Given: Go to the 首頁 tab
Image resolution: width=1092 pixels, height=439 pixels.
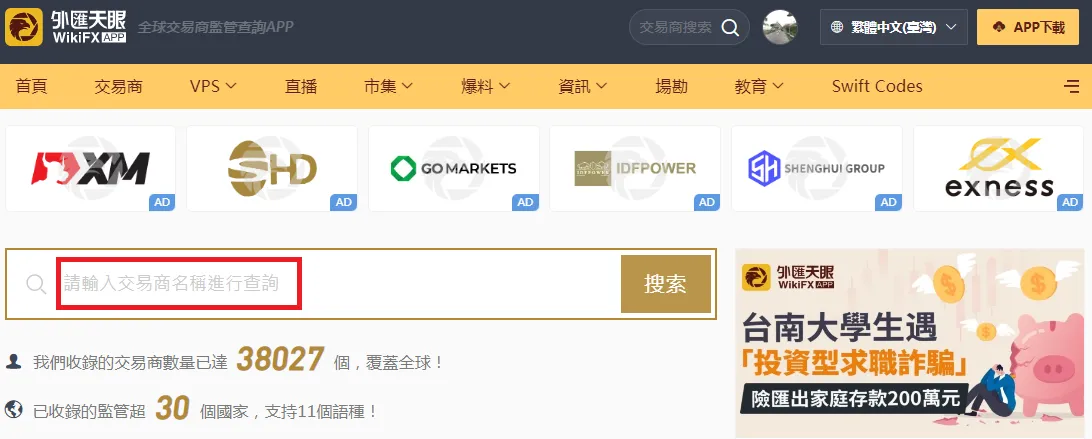Looking at the screenshot, I should tap(31, 86).
